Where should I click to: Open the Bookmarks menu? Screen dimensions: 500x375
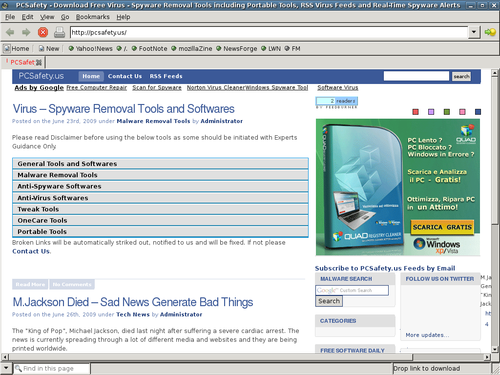pyautogui.click(x=93, y=17)
